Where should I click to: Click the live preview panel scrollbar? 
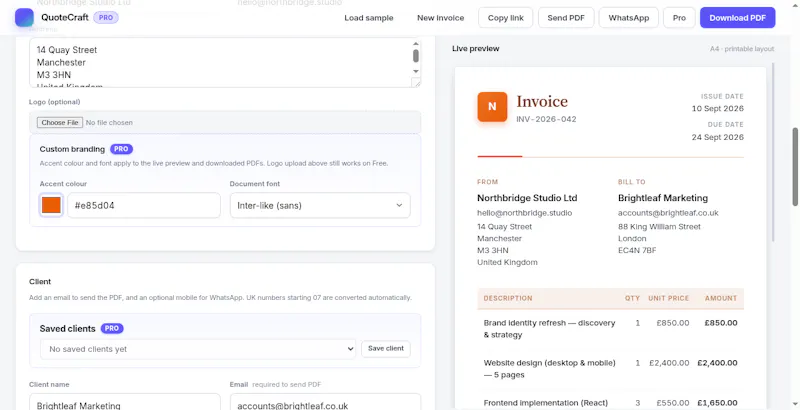point(773,152)
